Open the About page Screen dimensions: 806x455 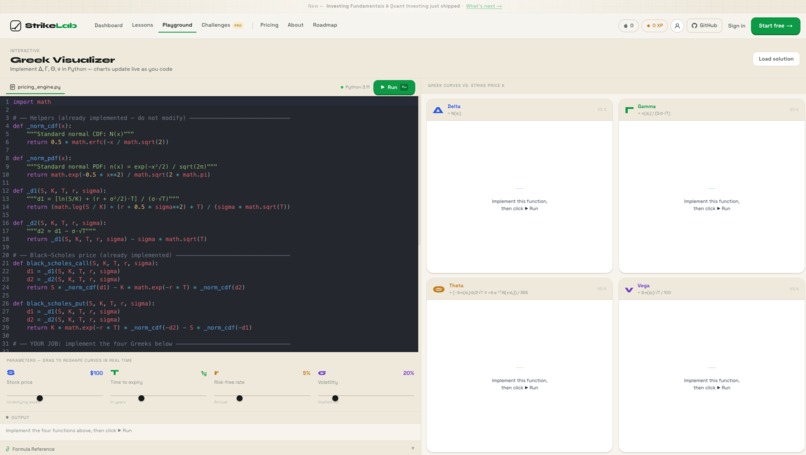296,25
